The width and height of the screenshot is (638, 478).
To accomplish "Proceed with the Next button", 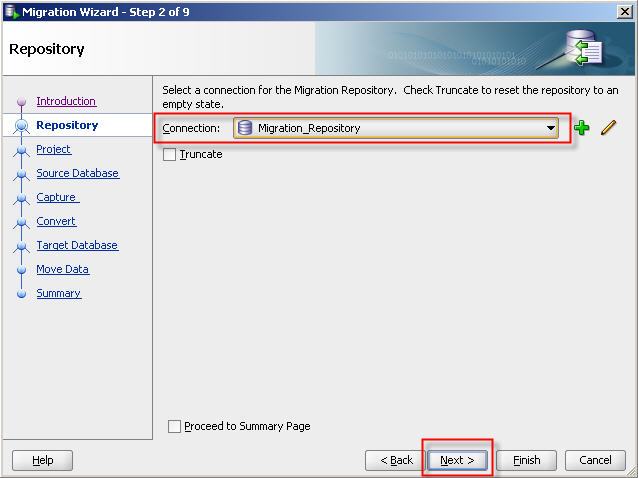I will [457, 460].
